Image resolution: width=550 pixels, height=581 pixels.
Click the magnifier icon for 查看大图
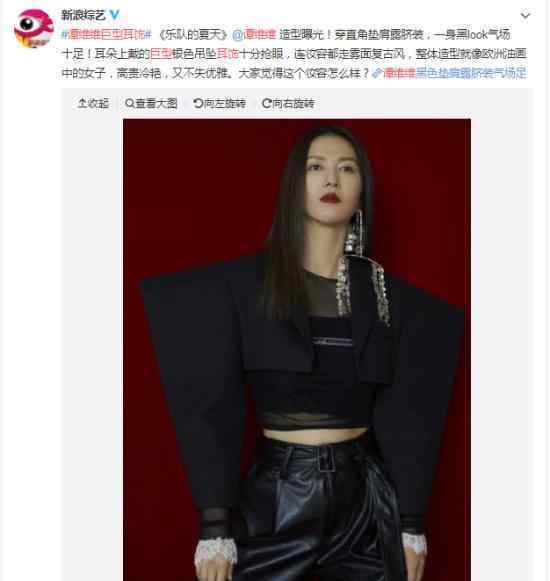(x=130, y=103)
